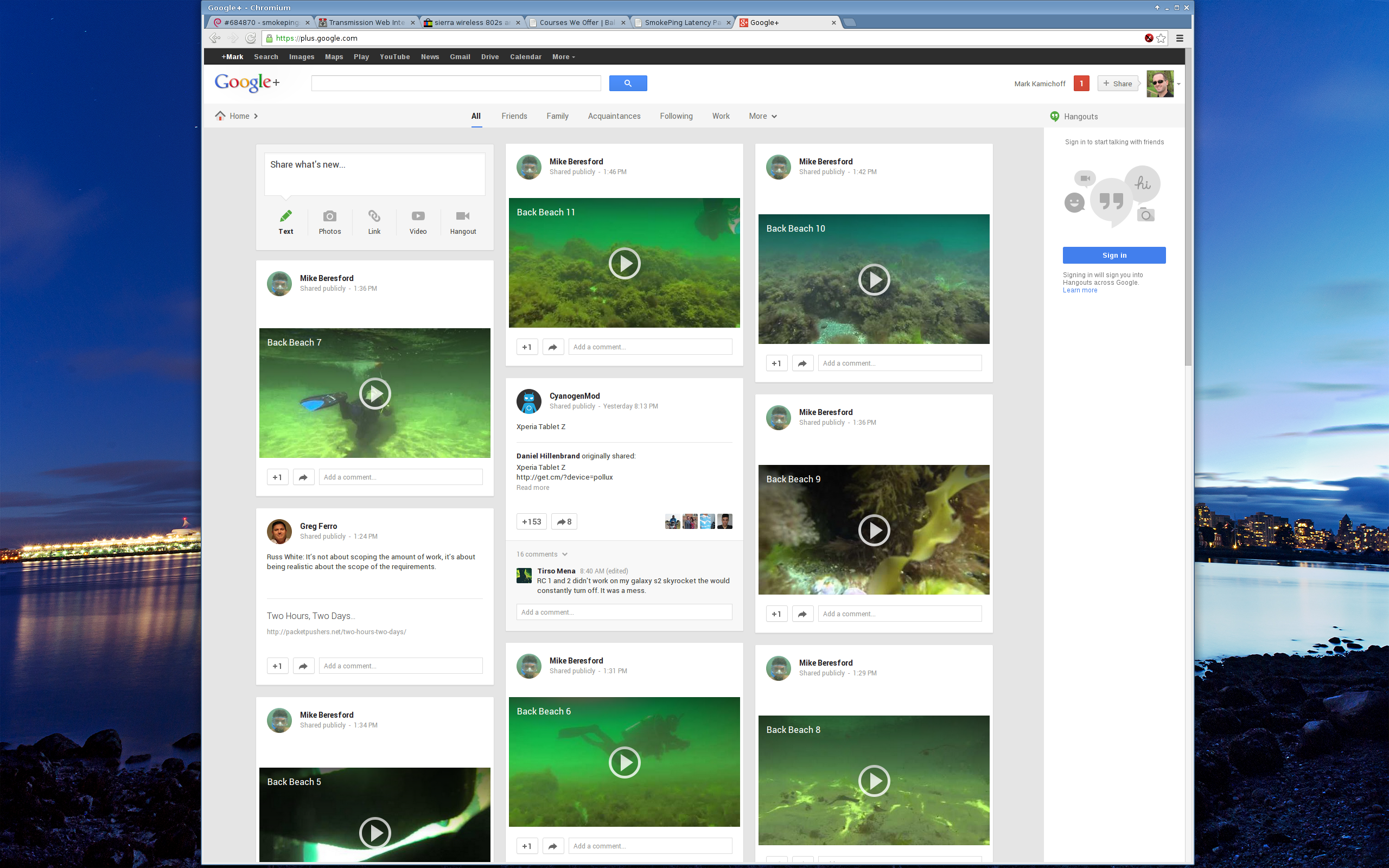Click the page vertical scrollbar thumb
The width and height of the screenshot is (1389, 868).
pyautogui.click(x=1188, y=207)
